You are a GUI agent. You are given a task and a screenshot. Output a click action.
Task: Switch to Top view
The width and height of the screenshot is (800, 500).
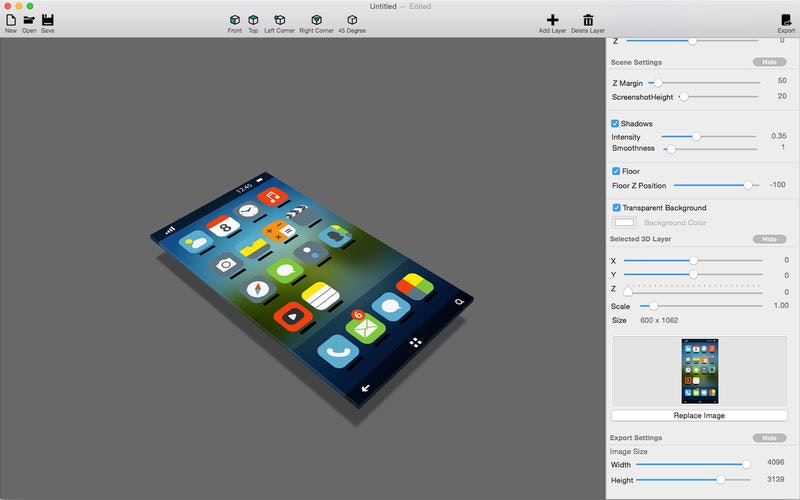click(x=253, y=23)
